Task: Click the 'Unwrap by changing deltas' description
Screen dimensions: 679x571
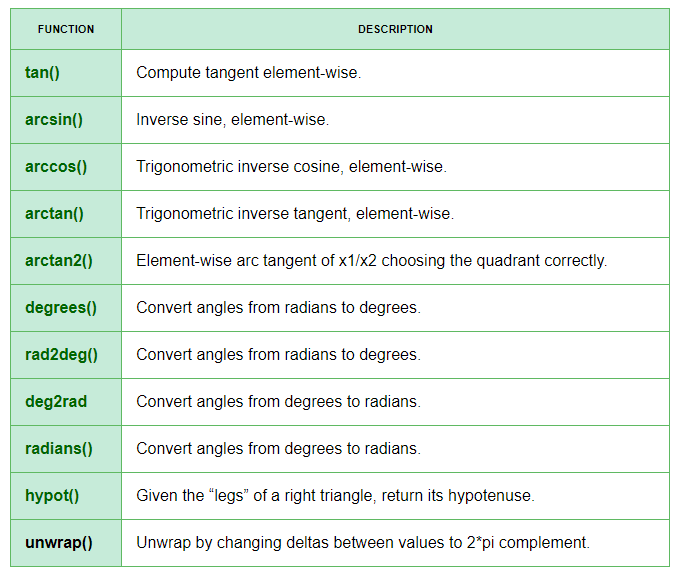Action: point(363,543)
